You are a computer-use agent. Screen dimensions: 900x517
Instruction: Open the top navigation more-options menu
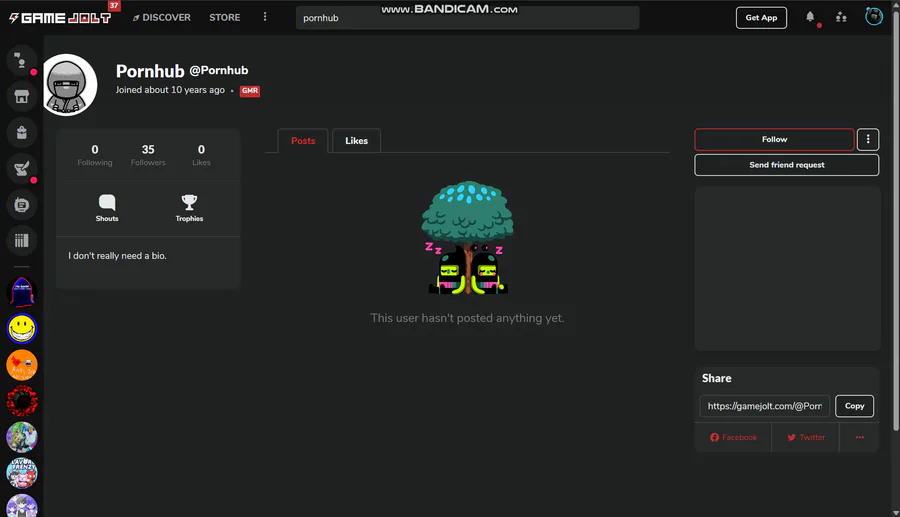265,17
